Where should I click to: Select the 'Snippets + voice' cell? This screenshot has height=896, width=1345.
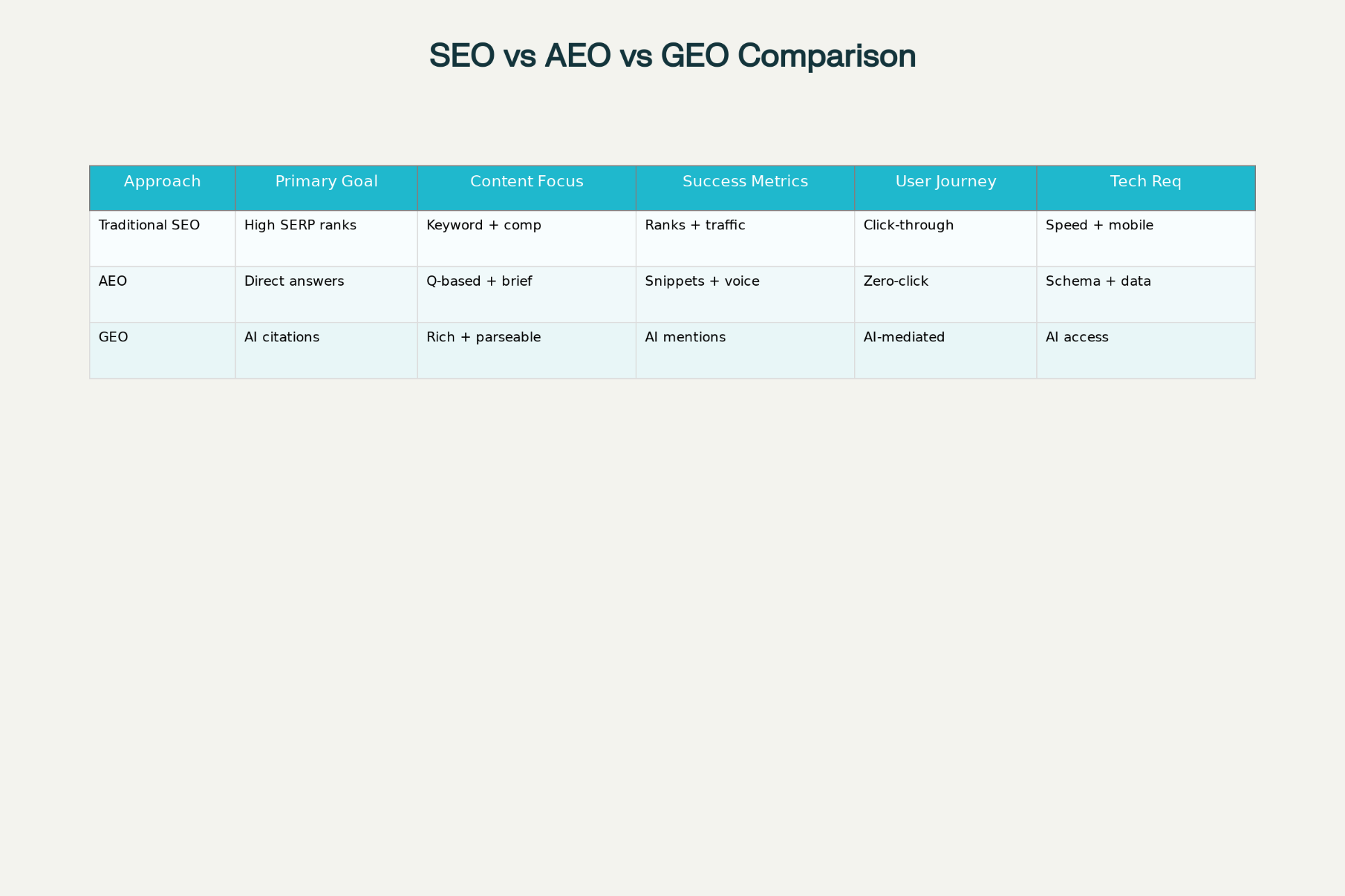coord(702,282)
